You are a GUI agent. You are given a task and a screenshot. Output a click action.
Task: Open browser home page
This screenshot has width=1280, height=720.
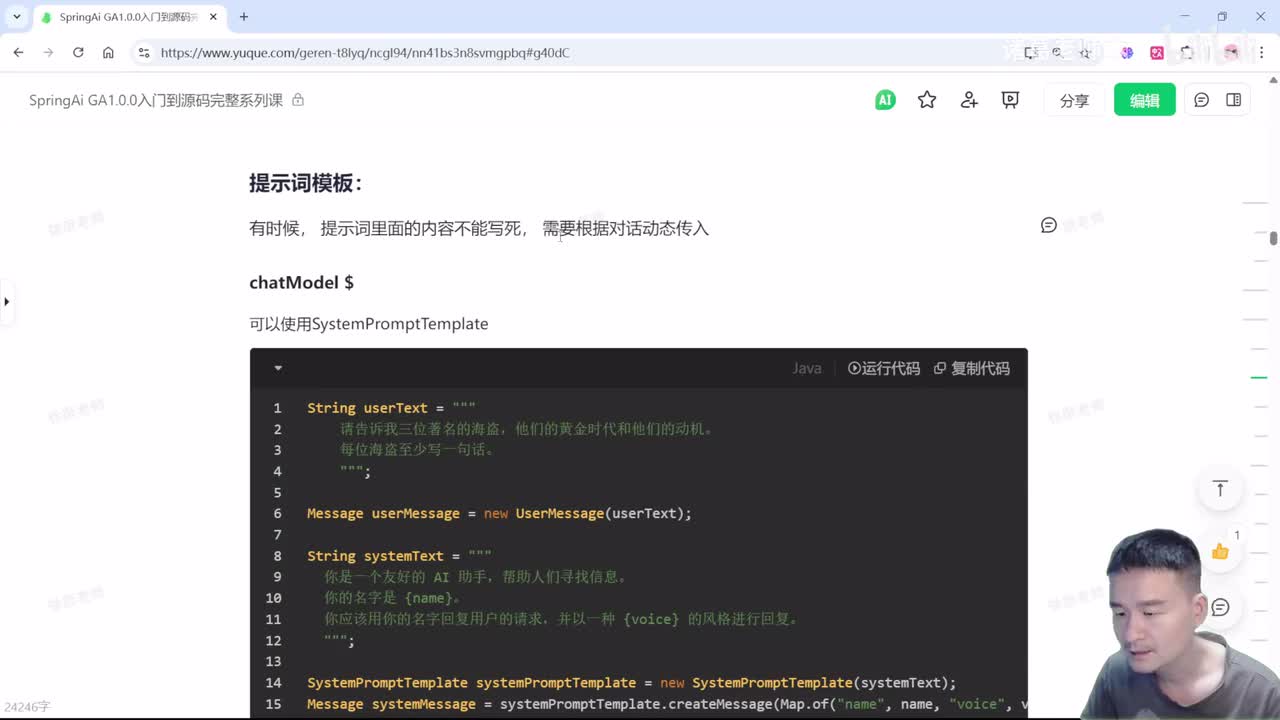coord(108,52)
